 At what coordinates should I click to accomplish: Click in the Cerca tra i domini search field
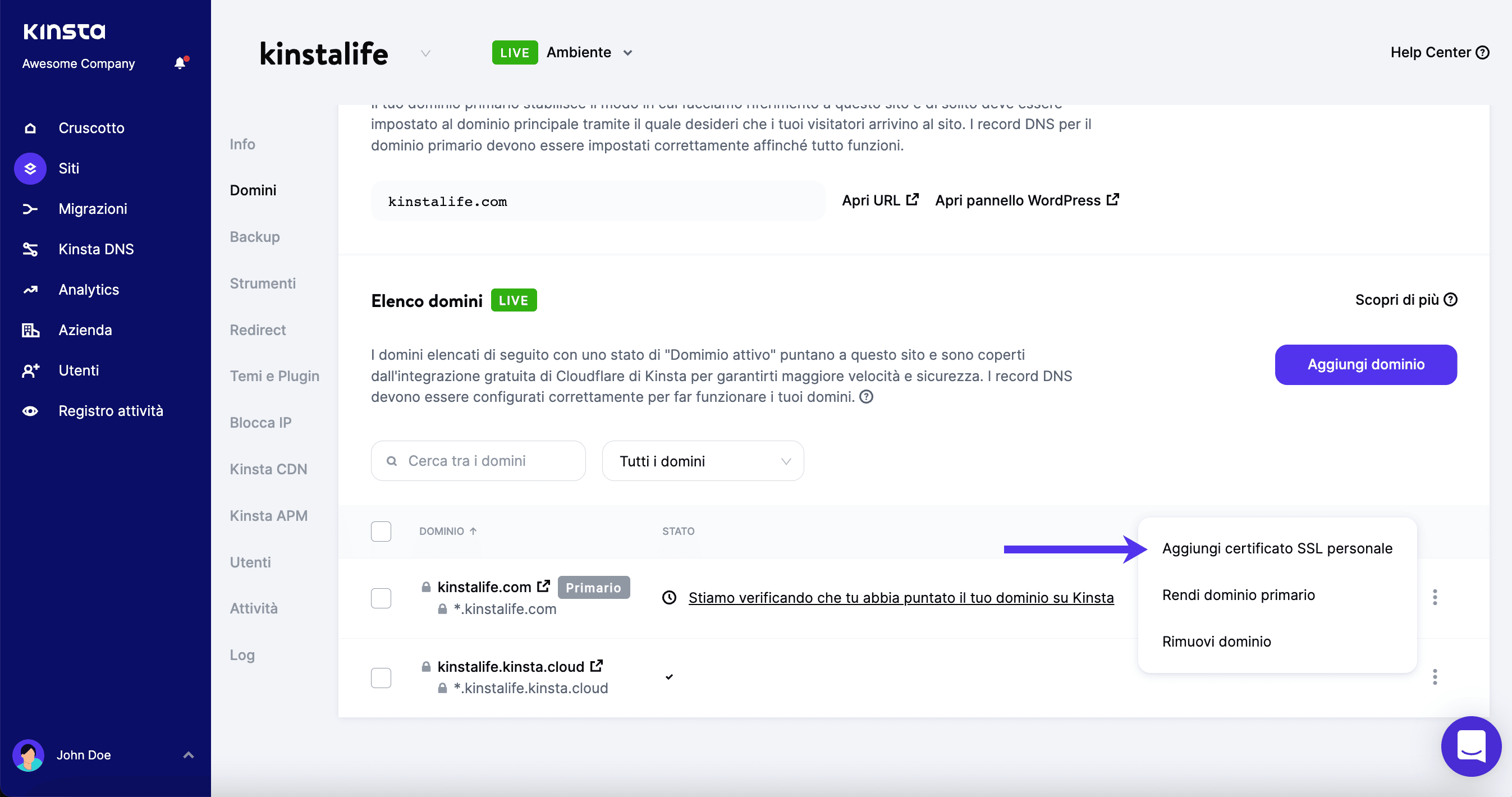(x=478, y=461)
